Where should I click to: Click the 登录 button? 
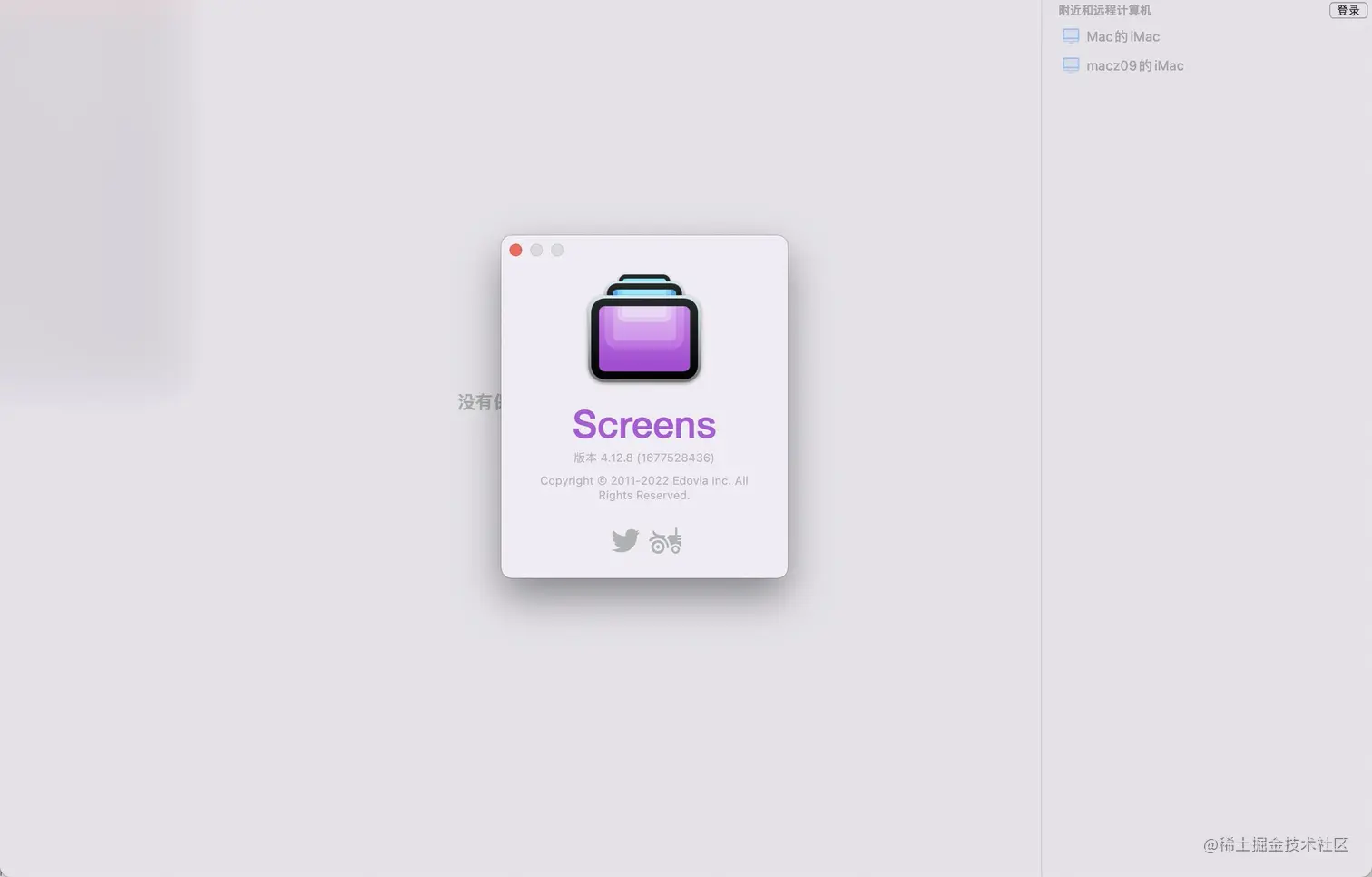pyautogui.click(x=1347, y=10)
